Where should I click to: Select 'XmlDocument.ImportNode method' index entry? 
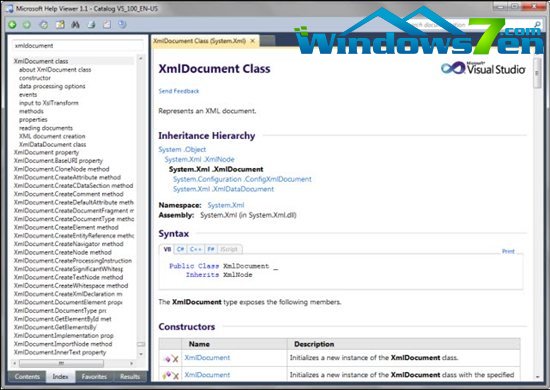pos(63,344)
